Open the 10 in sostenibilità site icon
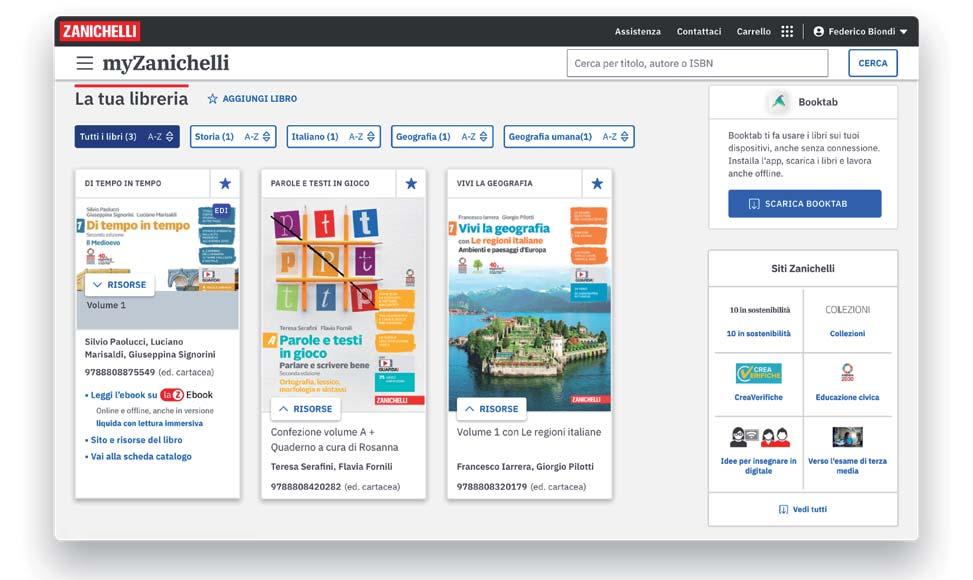973x580 pixels. [760, 310]
